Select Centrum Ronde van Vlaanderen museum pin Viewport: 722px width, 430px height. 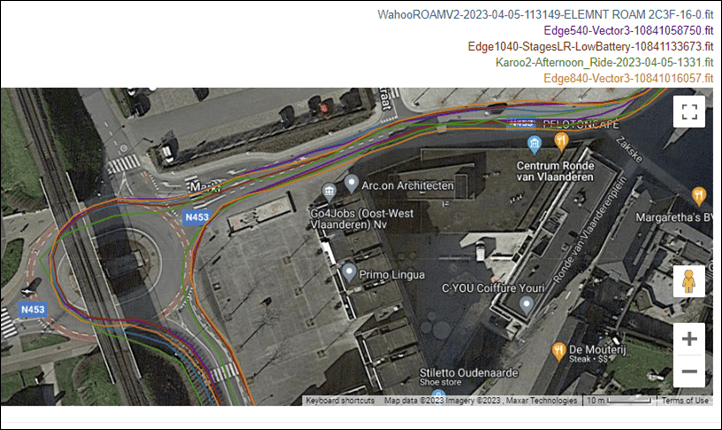(x=534, y=145)
